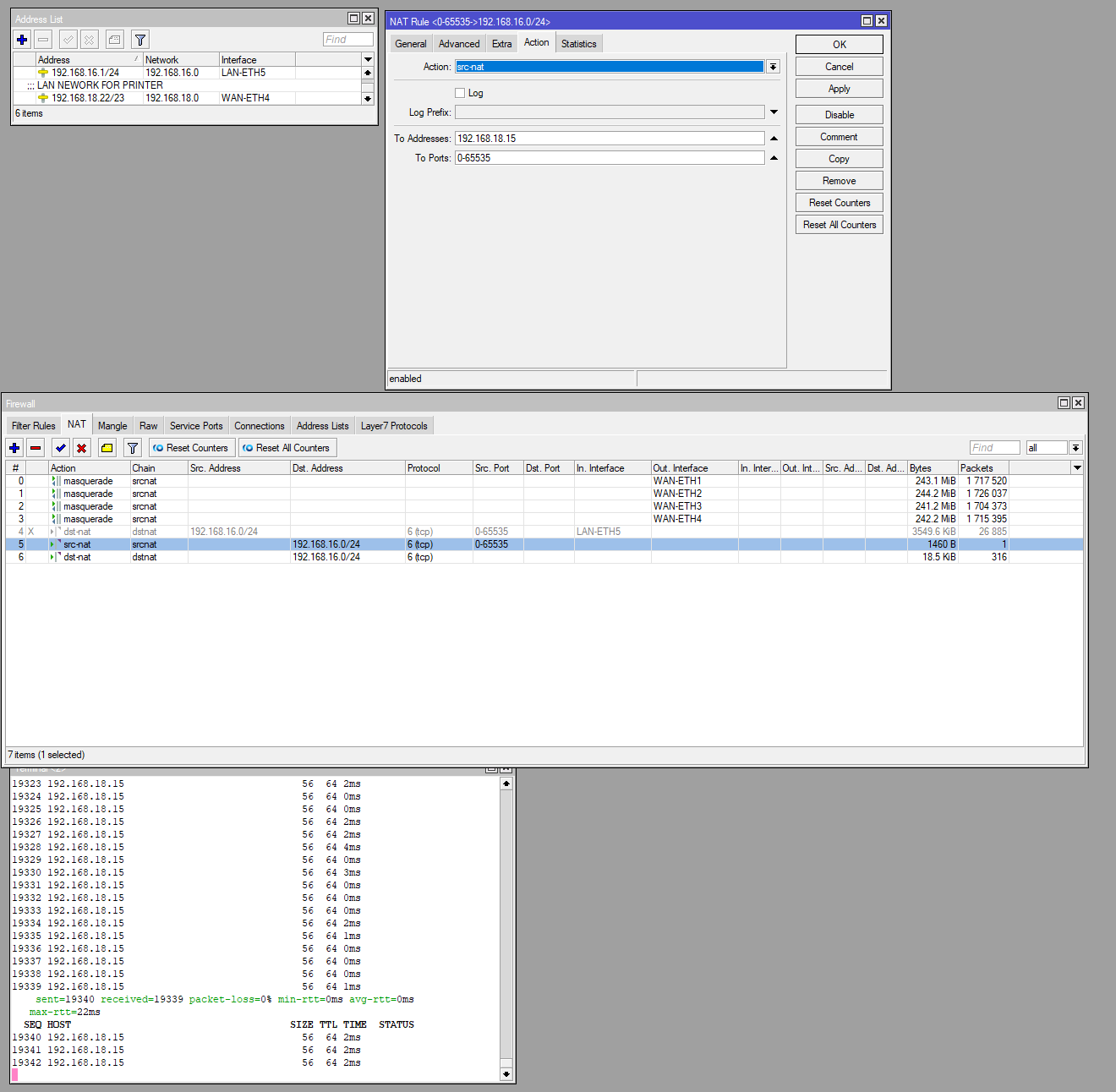Open the column menu dropdown in Address List

[368, 60]
